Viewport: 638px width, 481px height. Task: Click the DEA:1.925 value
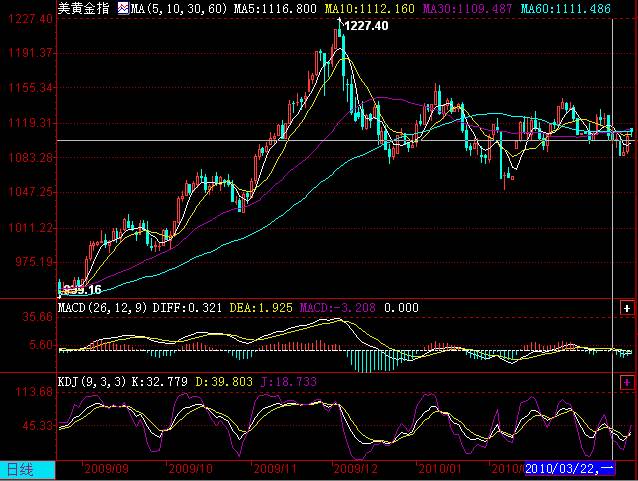click(x=261, y=308)
